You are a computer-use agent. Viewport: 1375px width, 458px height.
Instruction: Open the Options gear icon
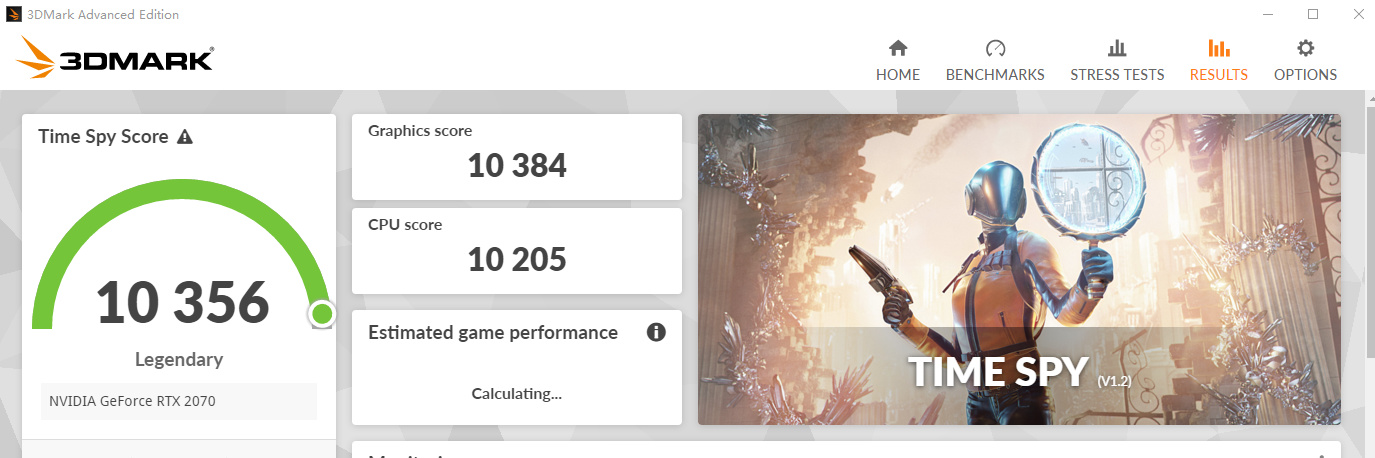pyautogui.click(x=1305, y=48)
